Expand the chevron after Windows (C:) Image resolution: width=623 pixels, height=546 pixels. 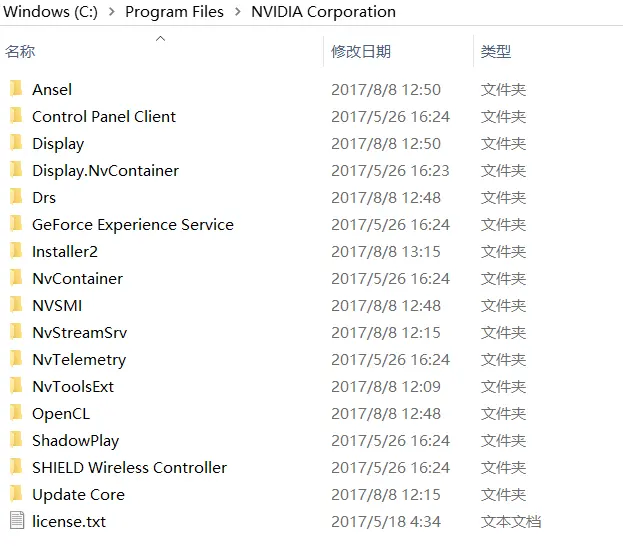tap(112, 12)
